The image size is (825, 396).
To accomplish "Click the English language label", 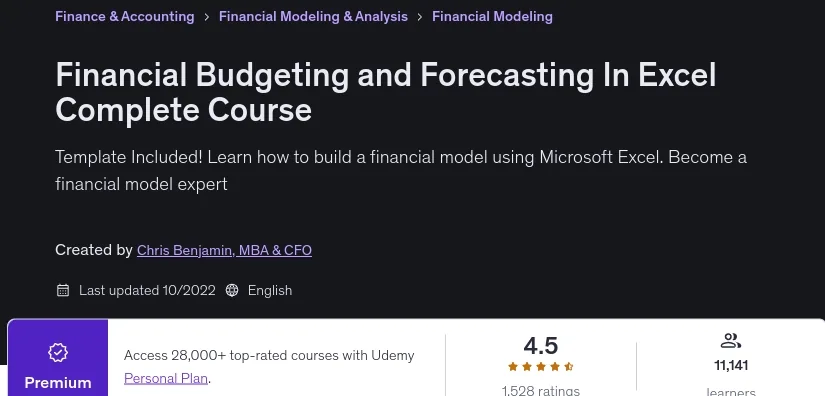I will (x=270, y=290).
